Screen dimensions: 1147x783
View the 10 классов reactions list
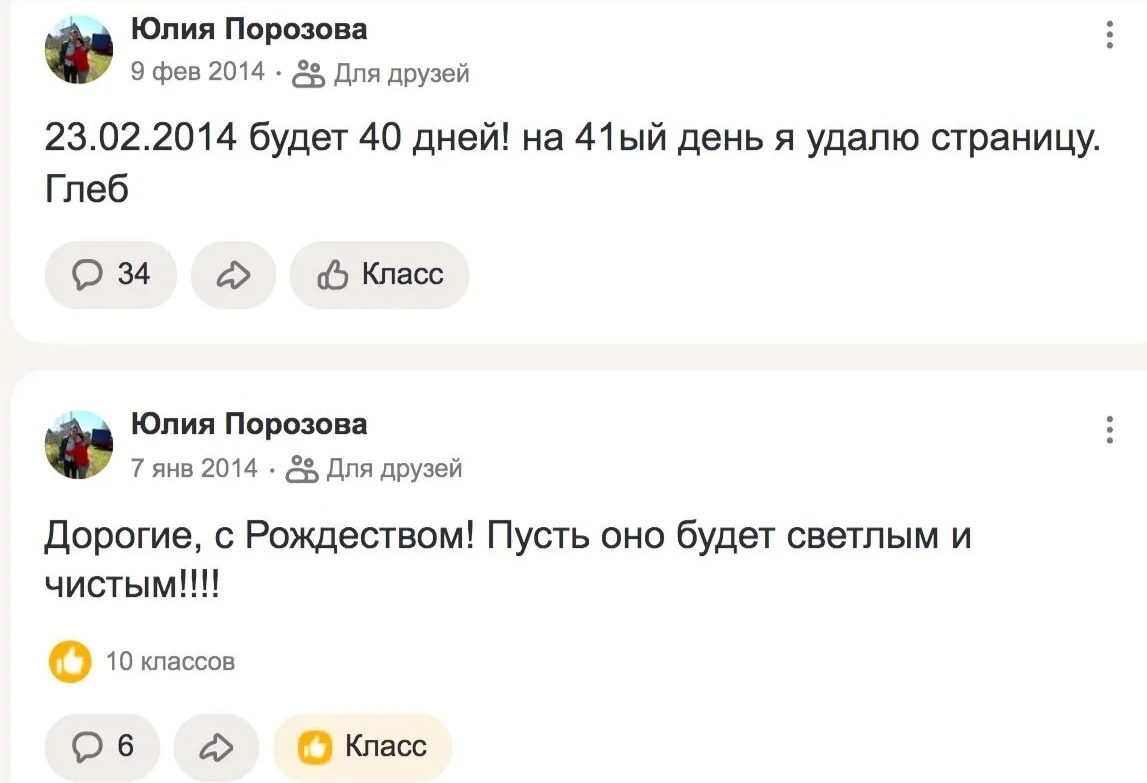[x=170, y=662]
